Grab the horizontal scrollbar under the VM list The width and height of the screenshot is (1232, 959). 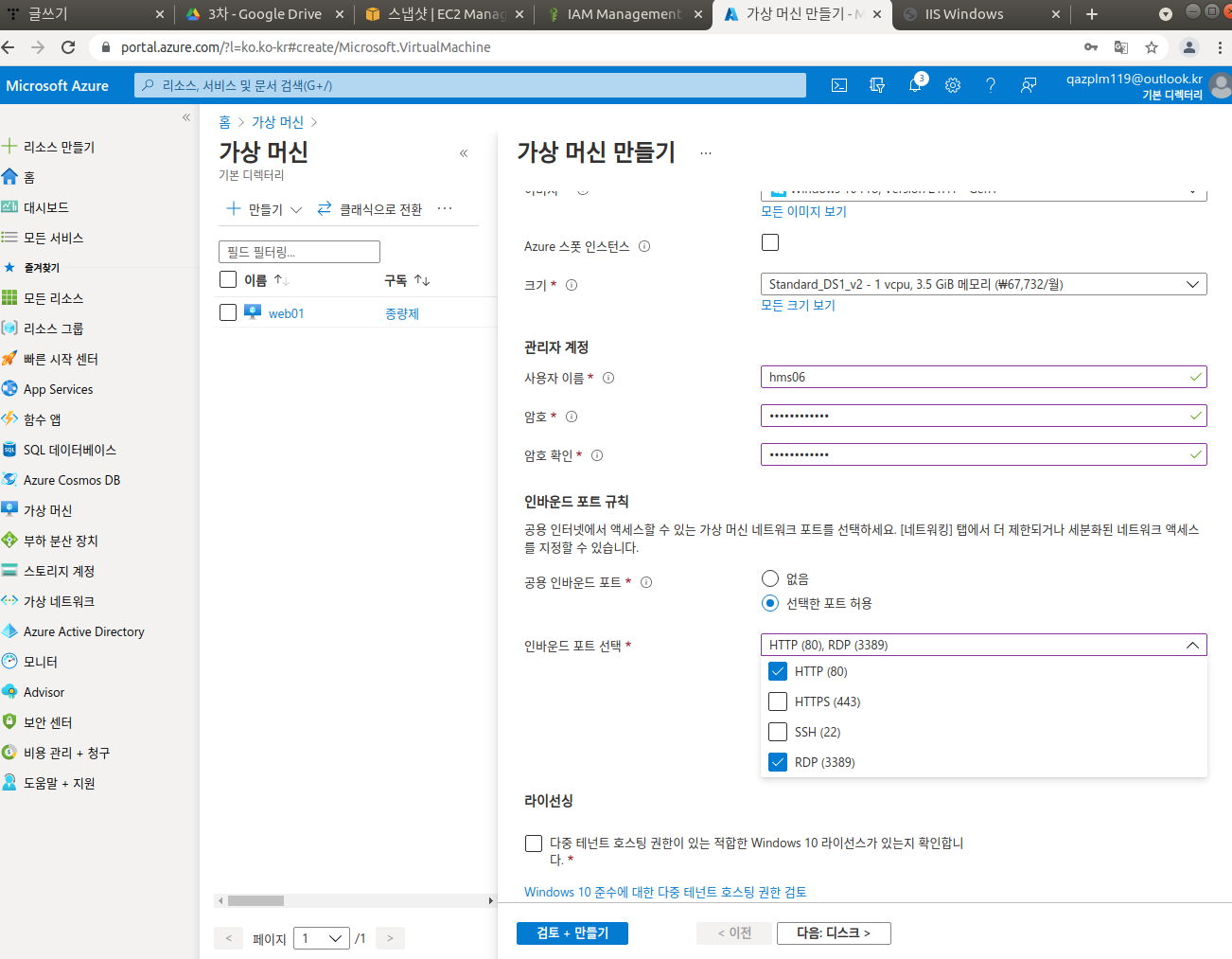coord(255,900)
